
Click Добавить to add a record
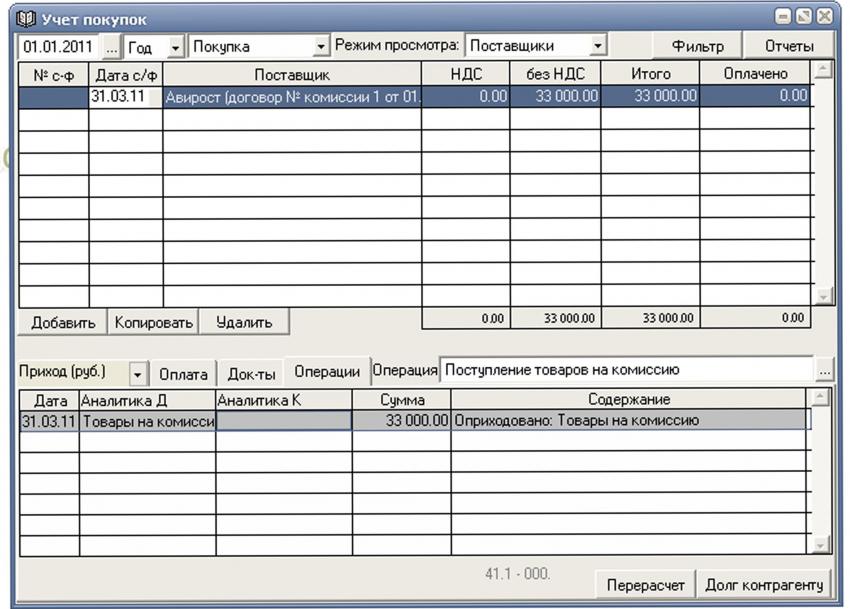(x=62, y=323)
